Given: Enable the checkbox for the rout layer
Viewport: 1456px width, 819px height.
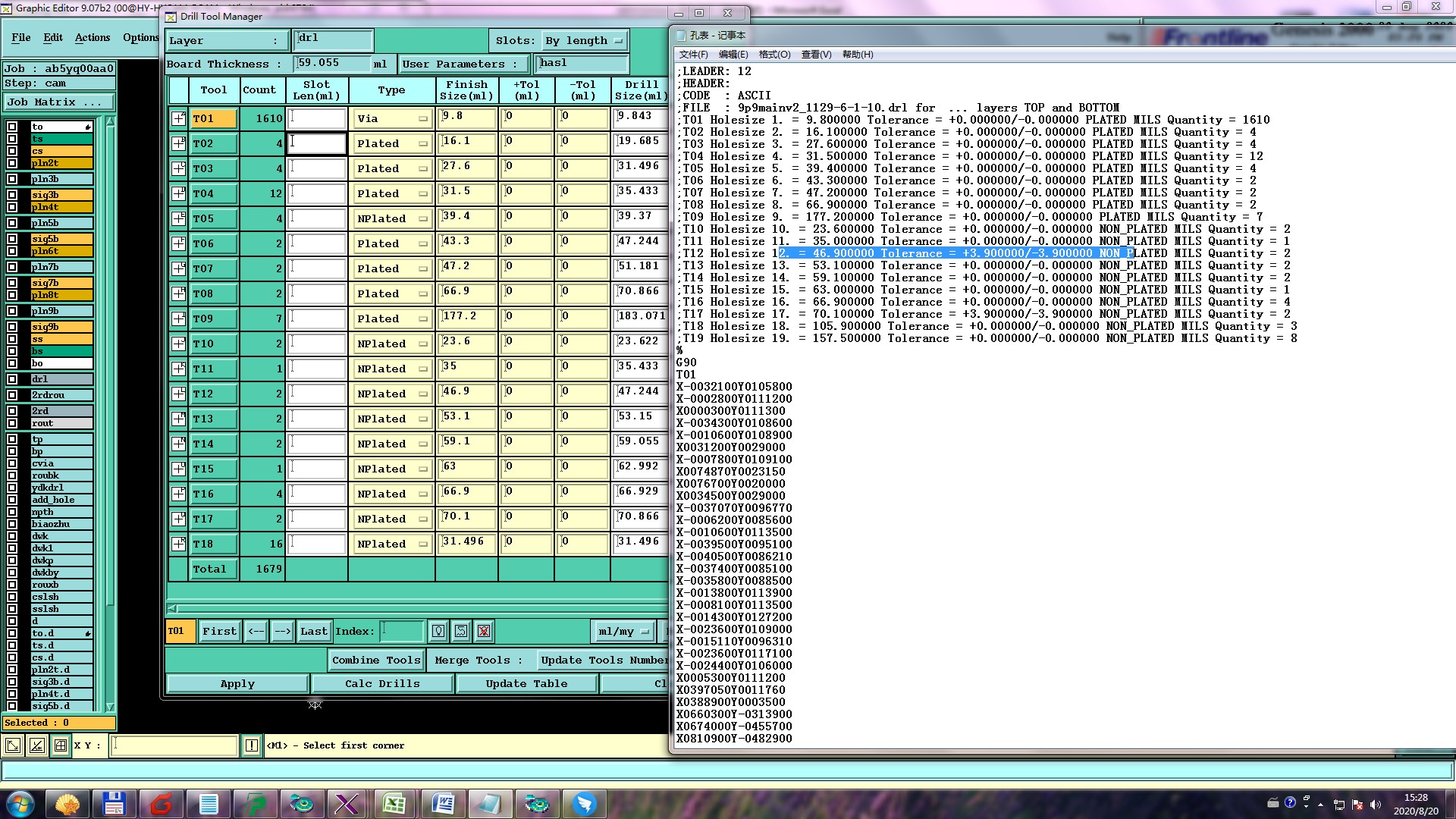Looking at the screenshot, I should pos(12,423).
